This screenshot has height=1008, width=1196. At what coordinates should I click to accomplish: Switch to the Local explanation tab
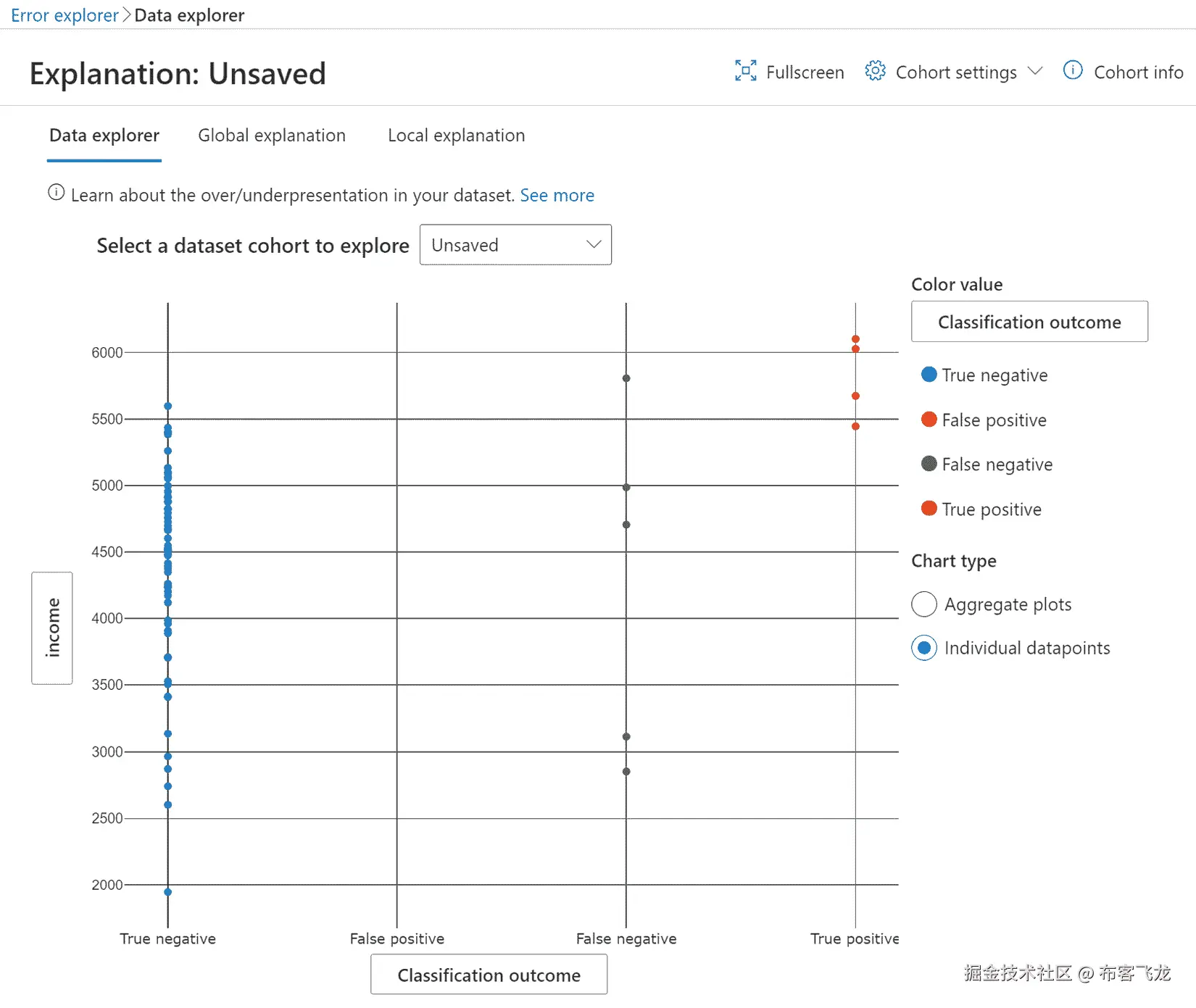point(456,136)
